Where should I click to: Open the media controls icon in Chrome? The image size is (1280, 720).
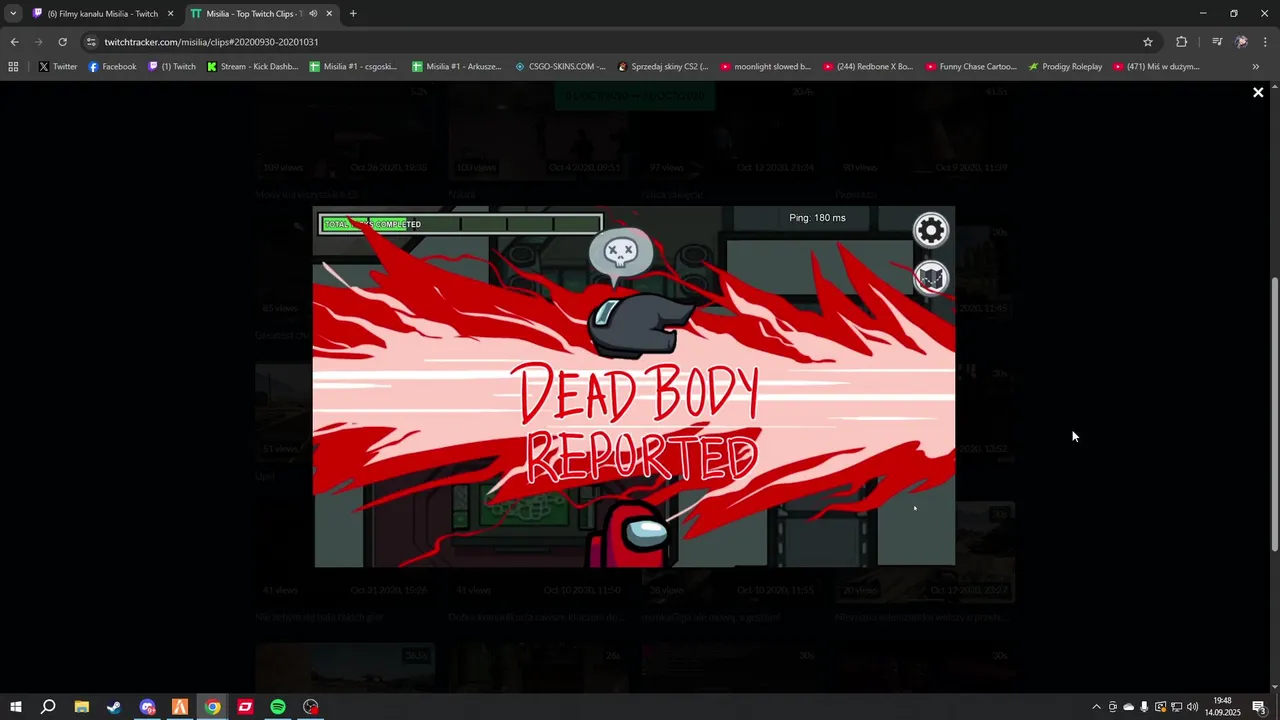tap(1217, 42)
